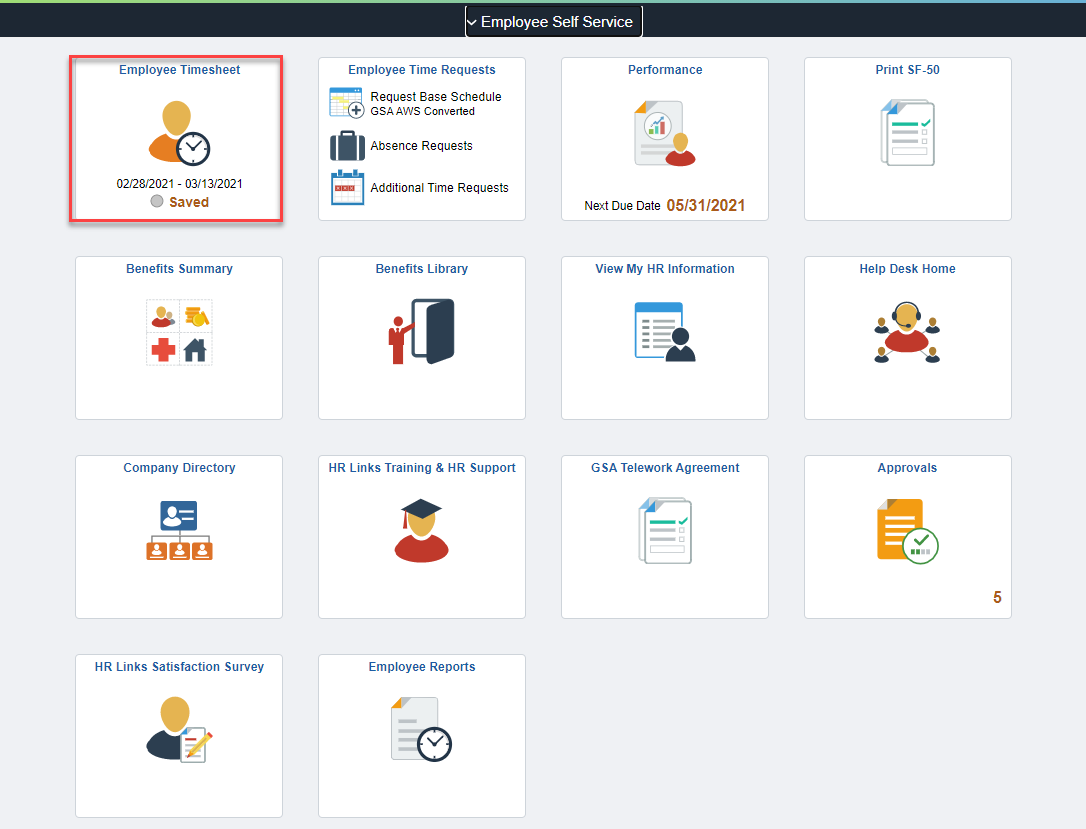Viewport: 1086px width, 829px height.
Task: Click the Approvals pending count badge 5
Action: coord(996,597)
